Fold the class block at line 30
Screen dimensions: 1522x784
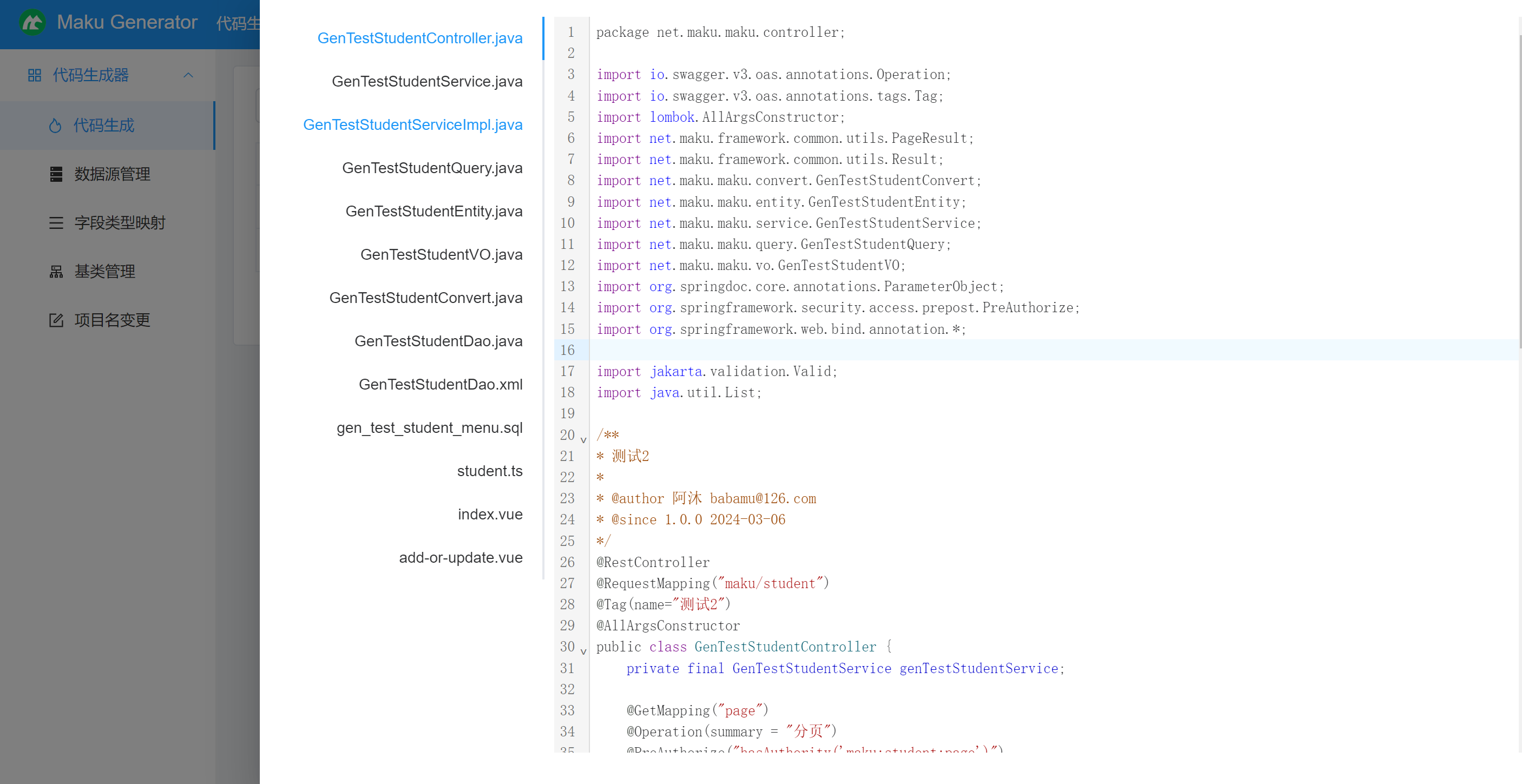(x=583, y=651)
